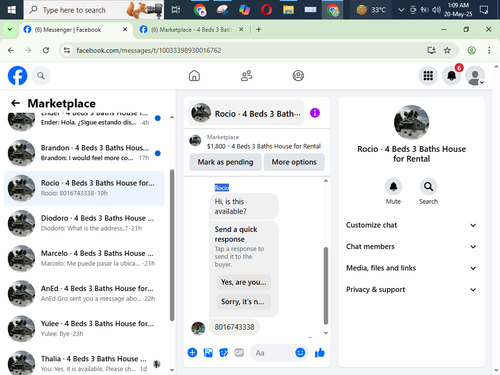Viewport: 500px width, 375px height.
Task: Open Marcelo's conversation
Action: [x=84, y=258]
